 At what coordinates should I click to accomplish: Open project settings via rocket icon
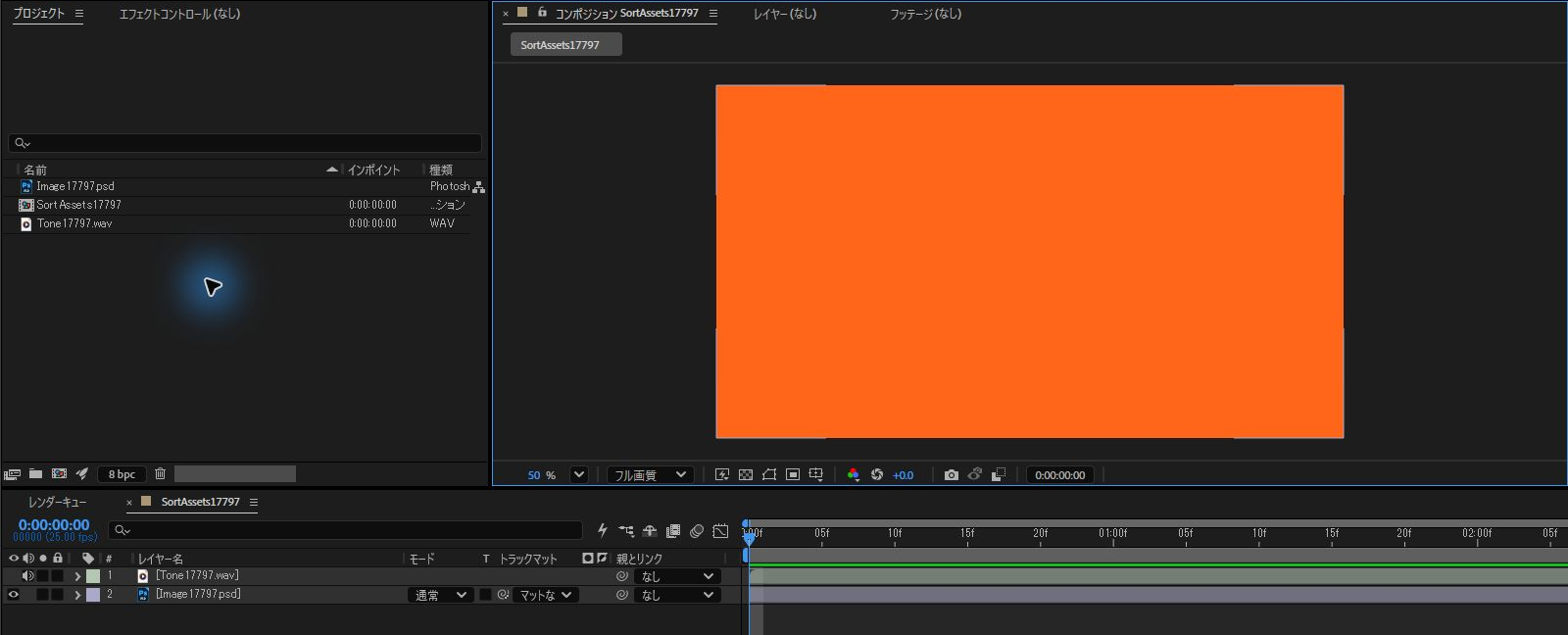pos(82,473)
